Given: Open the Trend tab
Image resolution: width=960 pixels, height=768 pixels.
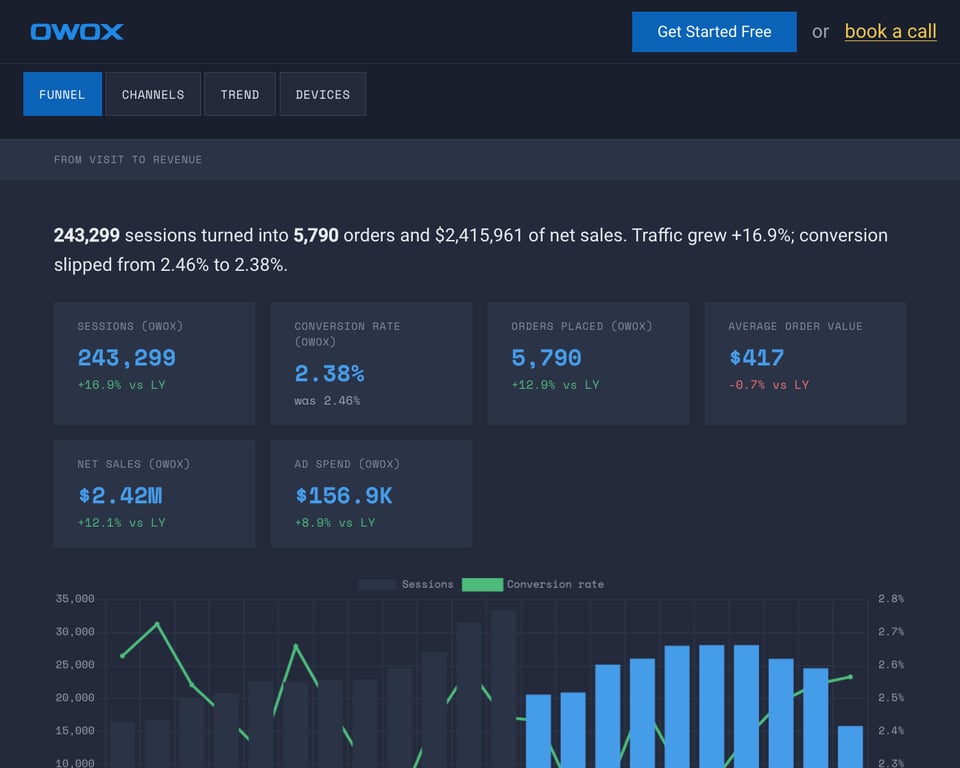Looking at the screenshot, I should 239,94.
